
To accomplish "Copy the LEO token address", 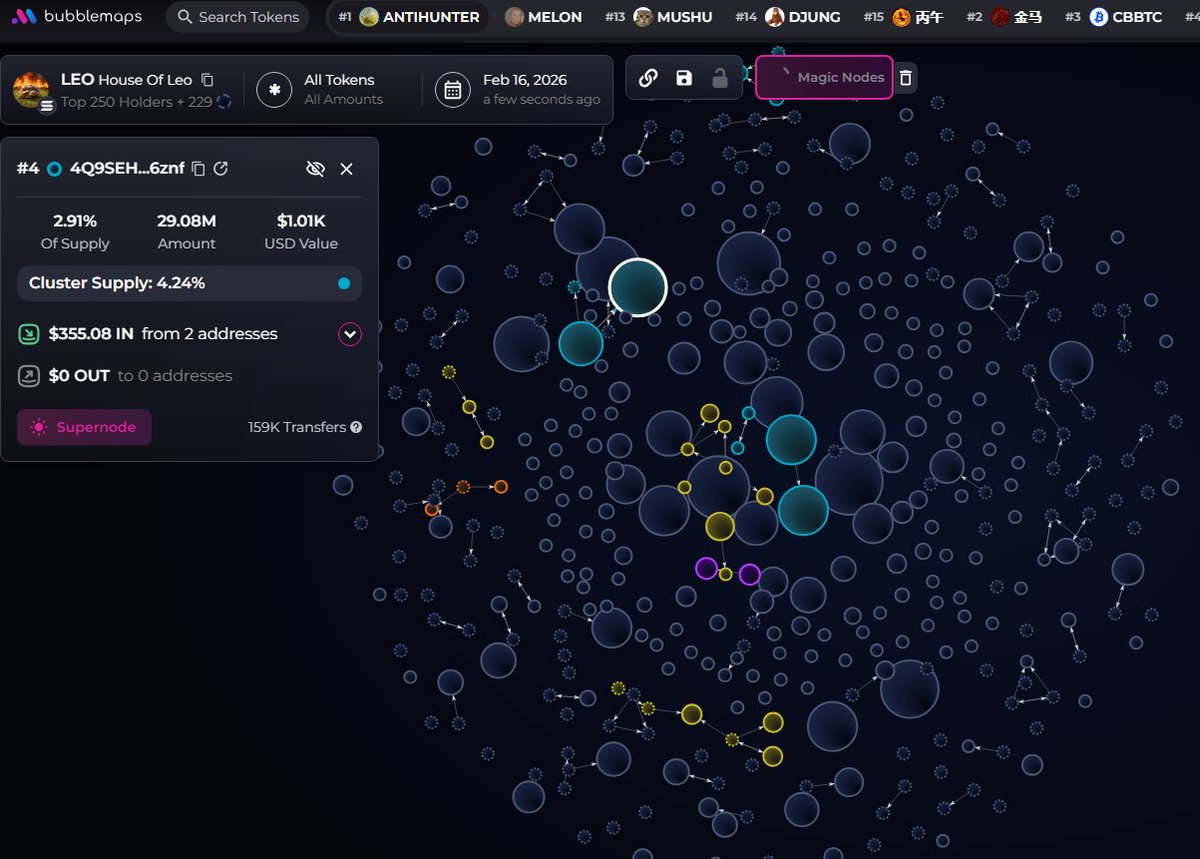I will [207, 80].
